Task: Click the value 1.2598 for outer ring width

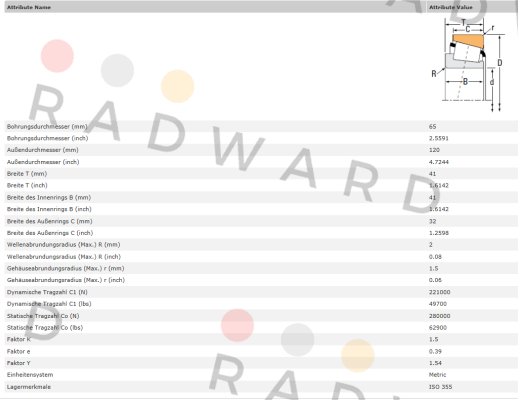Action: tap(439, 233)
